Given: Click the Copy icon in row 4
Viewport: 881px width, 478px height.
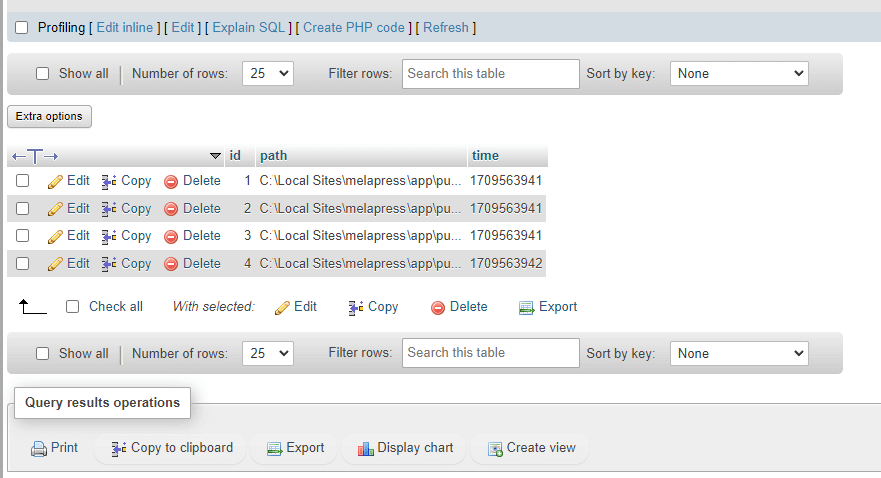Looking at the screenshot, I should [109, 264].
